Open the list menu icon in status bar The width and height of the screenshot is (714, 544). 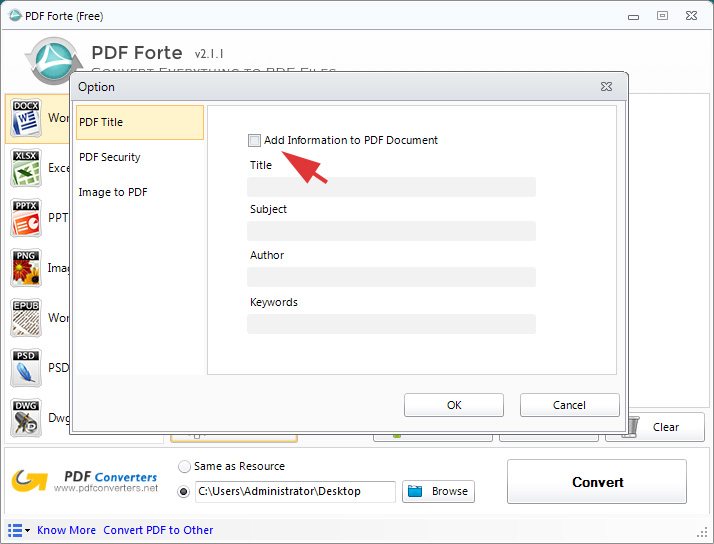pos(18,530)
